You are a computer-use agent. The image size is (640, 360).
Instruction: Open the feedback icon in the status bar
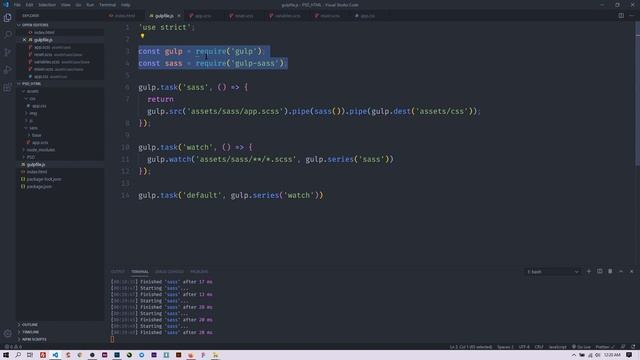coord(623,347)
